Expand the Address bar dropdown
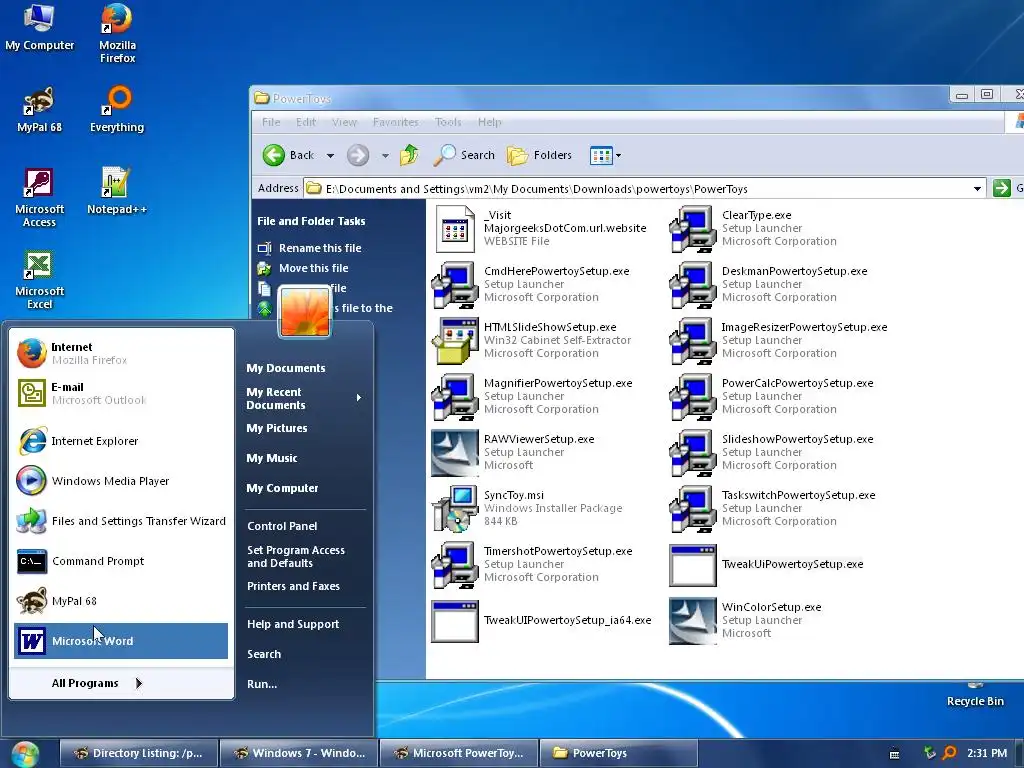Screen dimensions: 1024x768 [x=977, y=189]
